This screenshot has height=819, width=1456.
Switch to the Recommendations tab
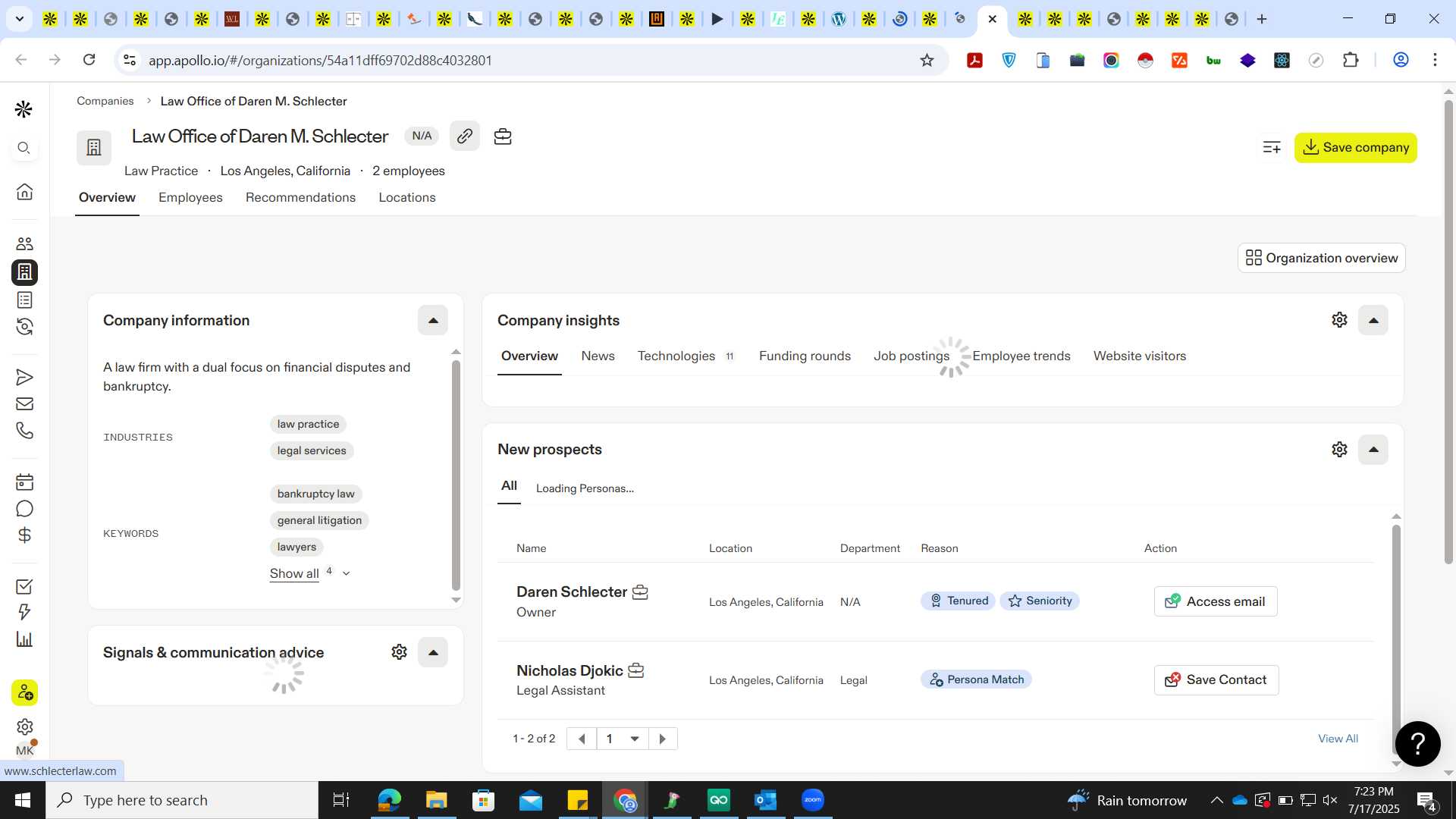pyautogui.click(x=300, y=197)
